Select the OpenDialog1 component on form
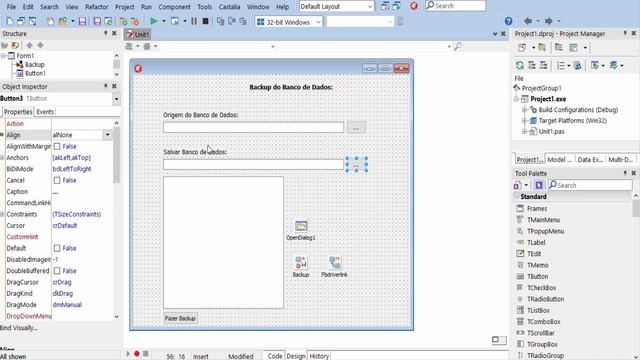 pyautogui.click(x=301, y=227)
